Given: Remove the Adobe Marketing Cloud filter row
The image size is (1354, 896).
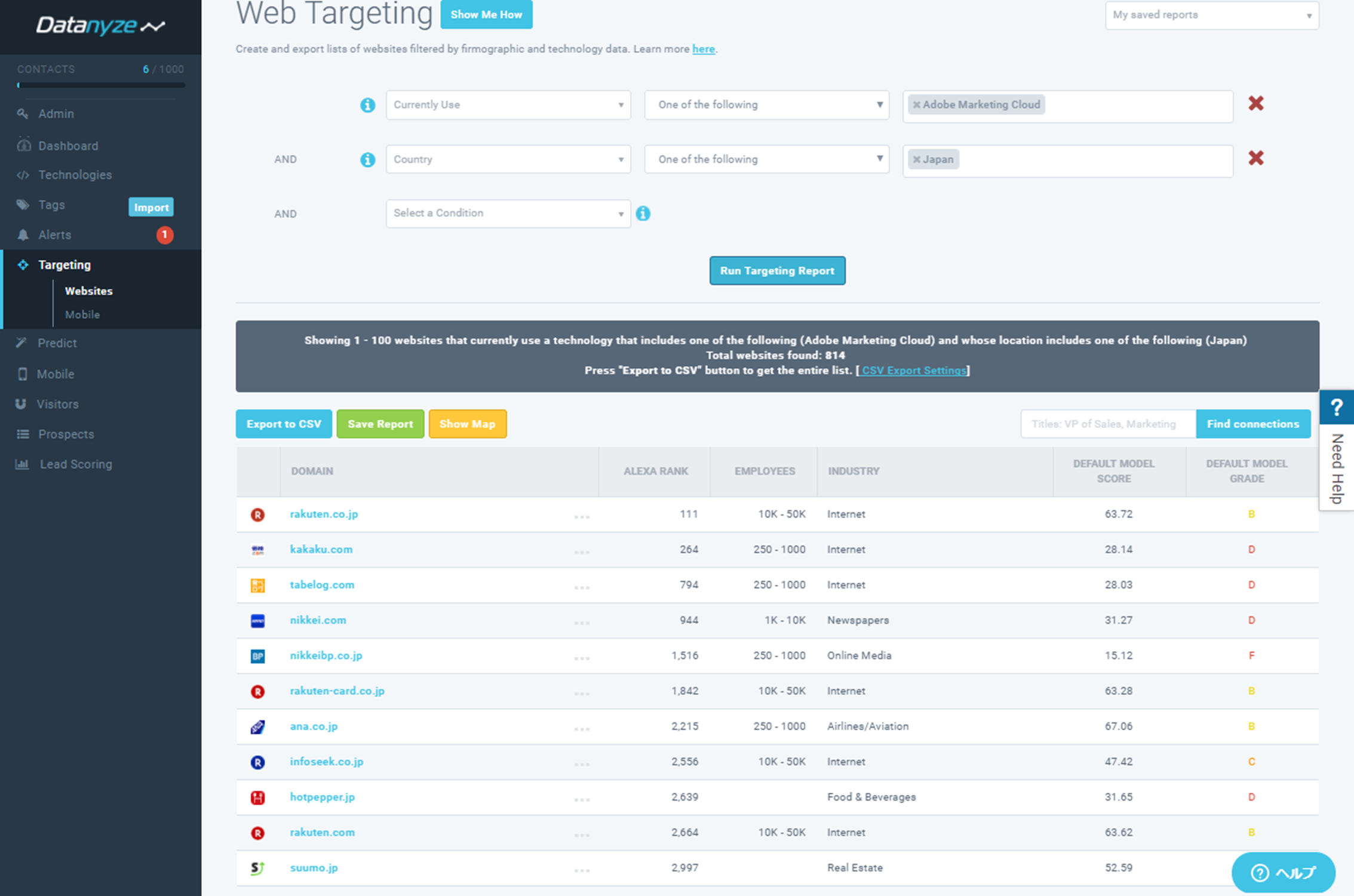Looking at the screenshot, I should (1255, 104).
